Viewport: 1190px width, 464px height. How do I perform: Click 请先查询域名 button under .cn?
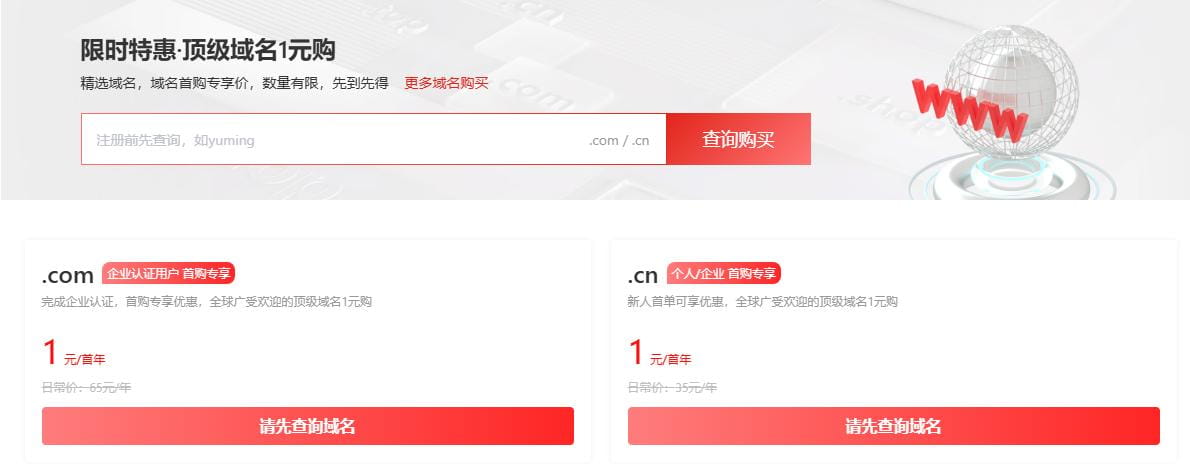(x=893, y=426)
